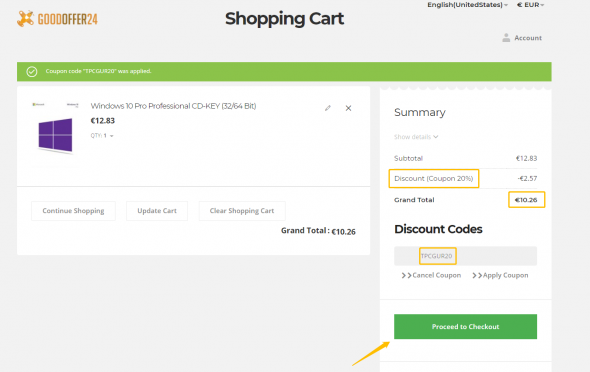
Task: Open the Account user icon
Action: pos(506,38)
